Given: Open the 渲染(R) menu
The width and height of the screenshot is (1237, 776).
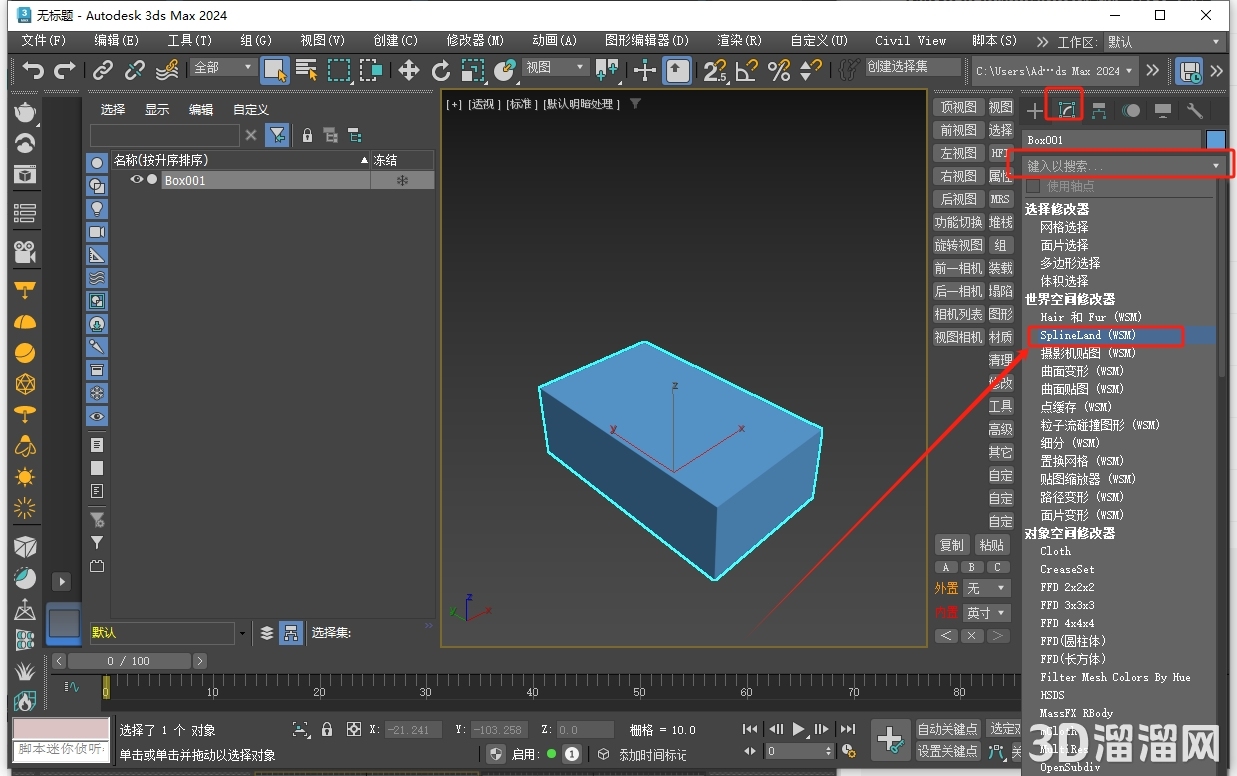Looking at the screenshot, I should tap(739, 41).
